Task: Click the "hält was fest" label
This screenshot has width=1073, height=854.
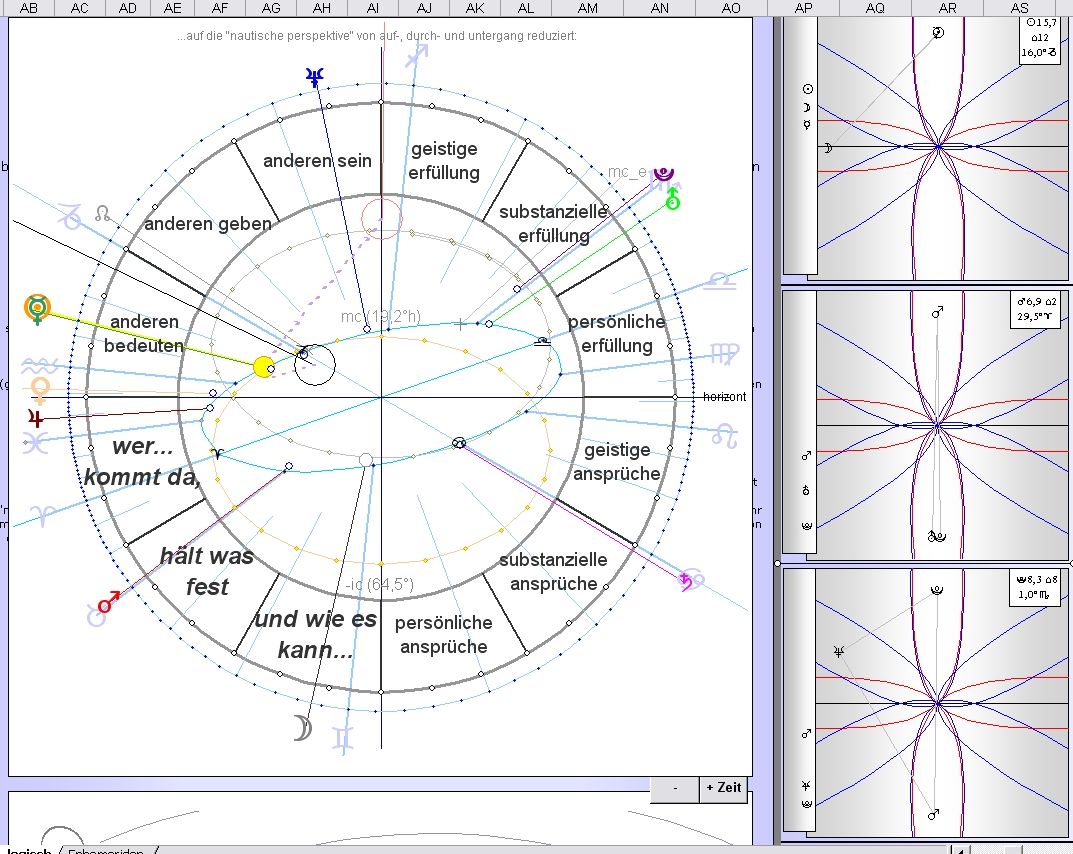Action: (x=207, y=571)
